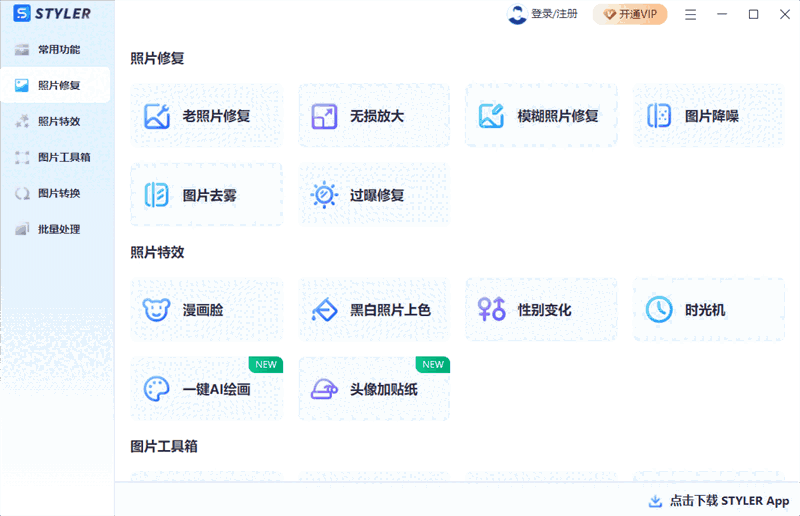Maximize the STYLER window
The height and width of the screenshot is (516, 800).
coord(754,14)
